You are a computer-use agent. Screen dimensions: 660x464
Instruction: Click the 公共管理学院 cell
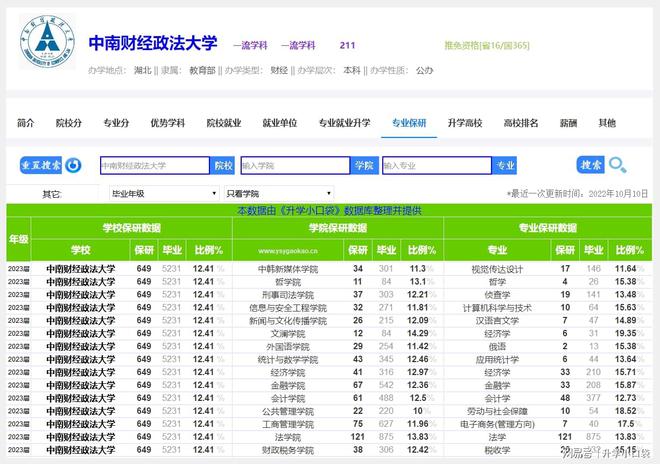tap(288, 412)
